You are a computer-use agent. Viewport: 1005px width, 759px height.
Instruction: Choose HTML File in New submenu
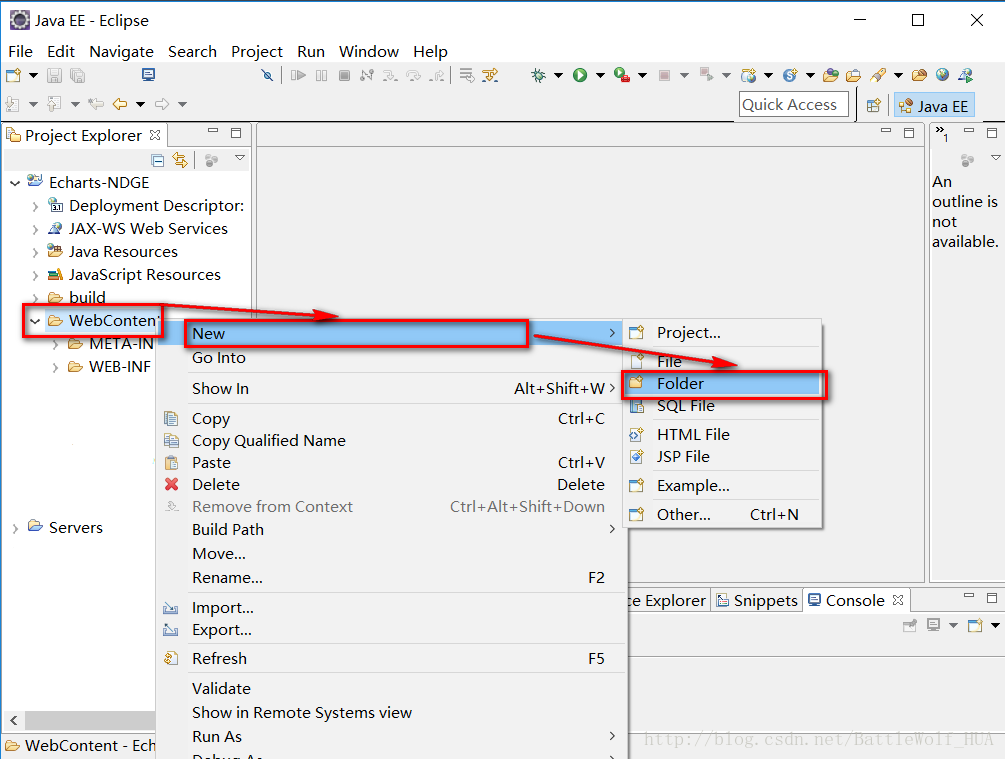[x=723, y=435]
